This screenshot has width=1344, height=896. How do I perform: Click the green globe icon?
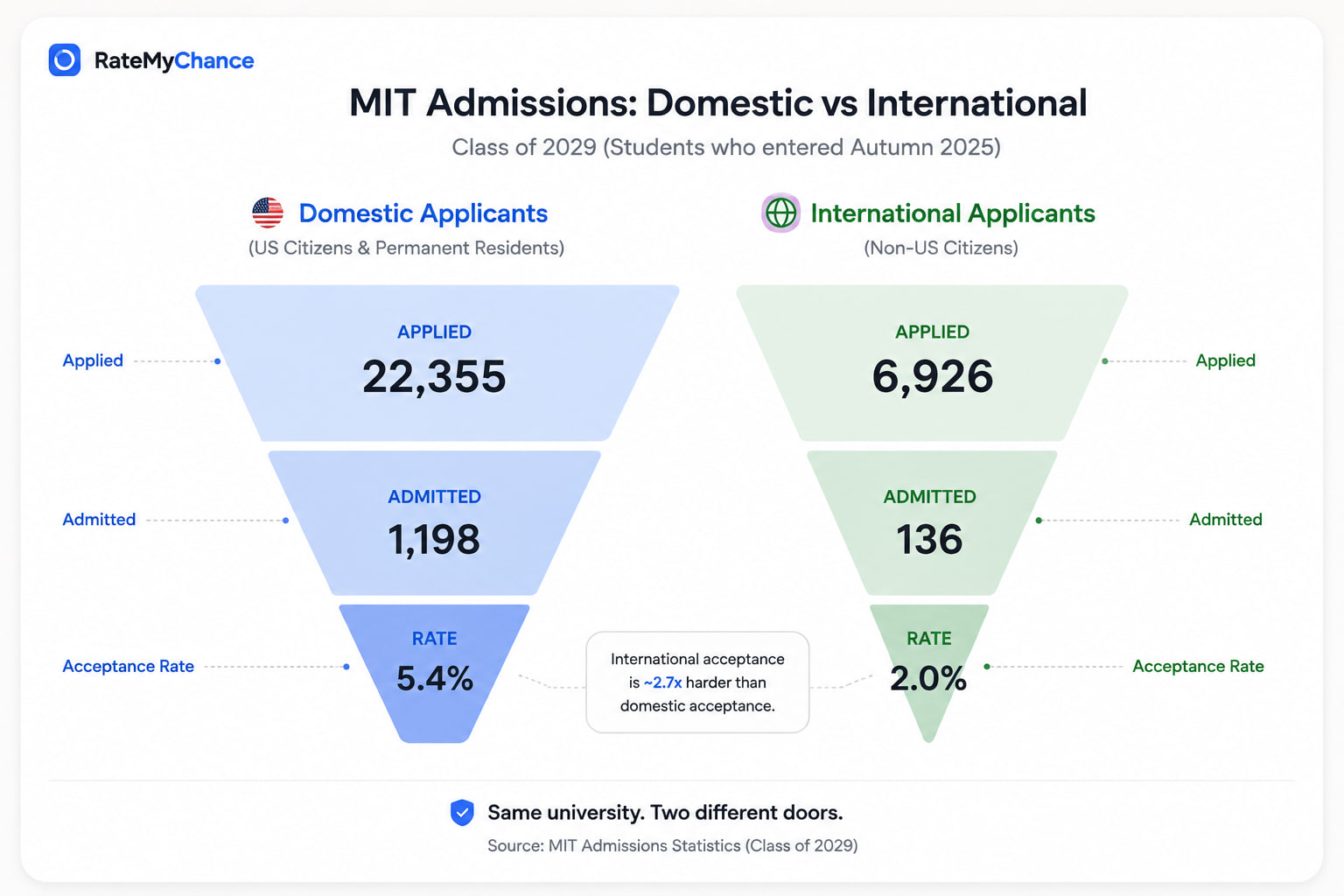(x=780, y=213)
